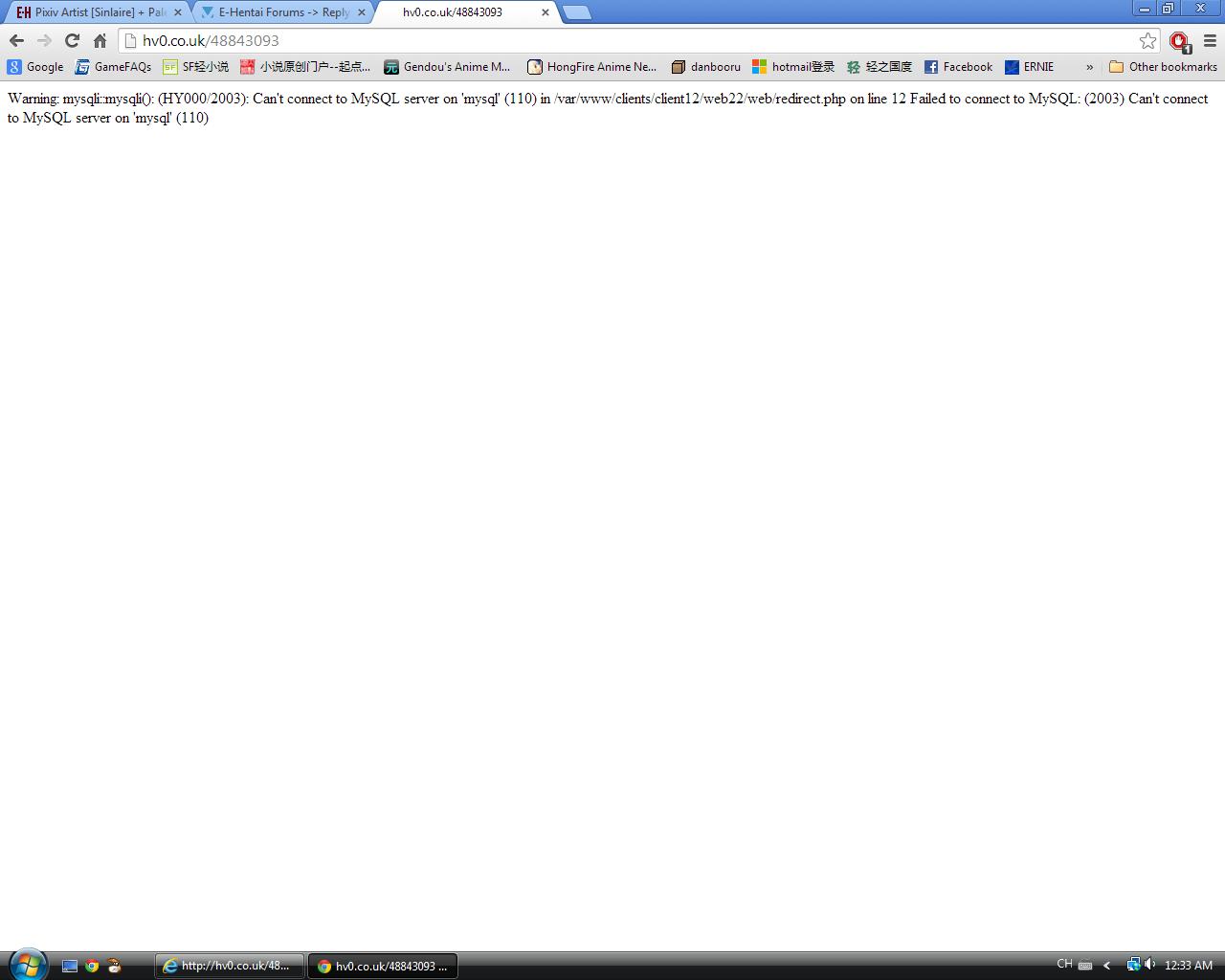Click Show Desktop quick launch icon
The width and height of the screenshot is (1225, 980).
coord(69,966)
